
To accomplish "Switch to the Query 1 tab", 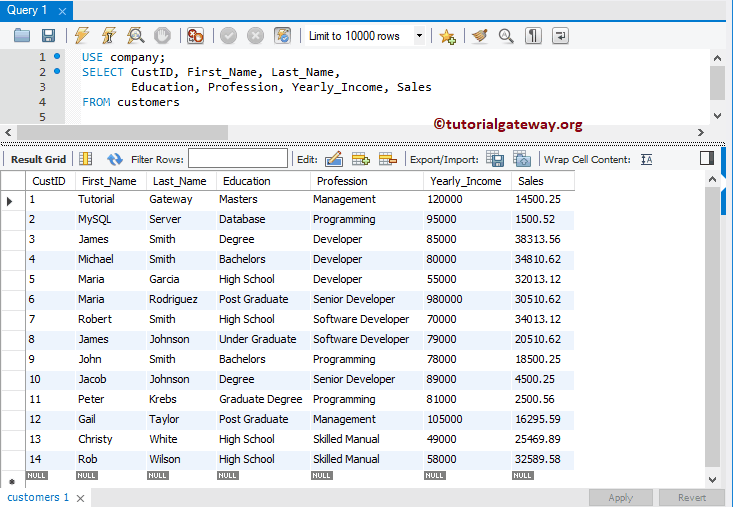I will 28,10.
